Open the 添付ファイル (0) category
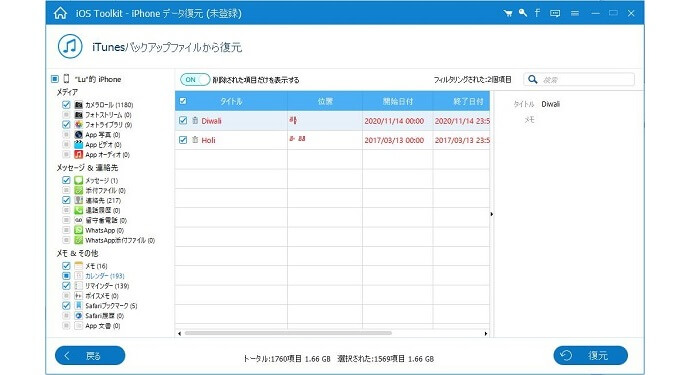The width and height of the screenshot is (696, 375). (x=105, y=190)
